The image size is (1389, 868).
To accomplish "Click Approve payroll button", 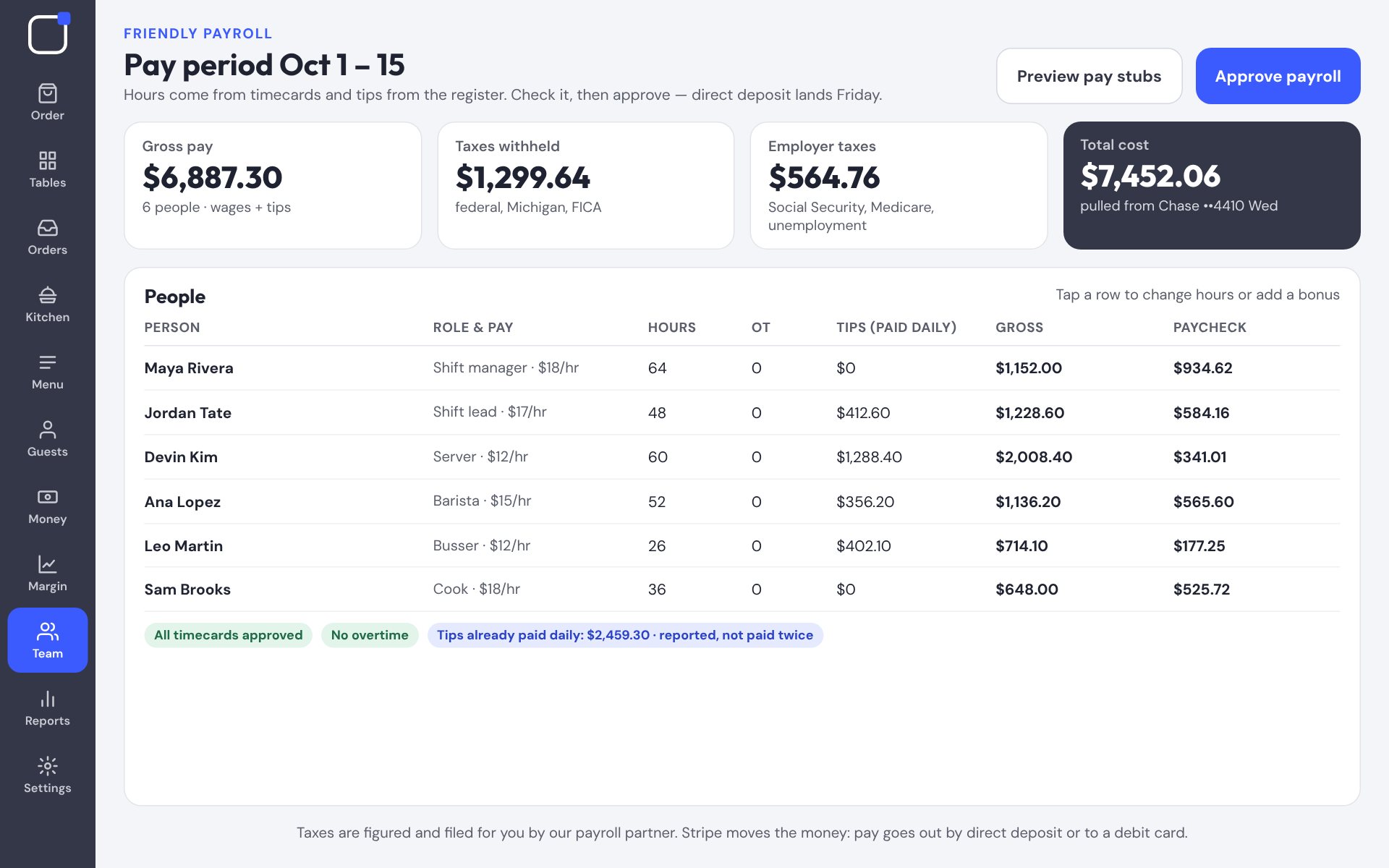I will [1278, 76].
